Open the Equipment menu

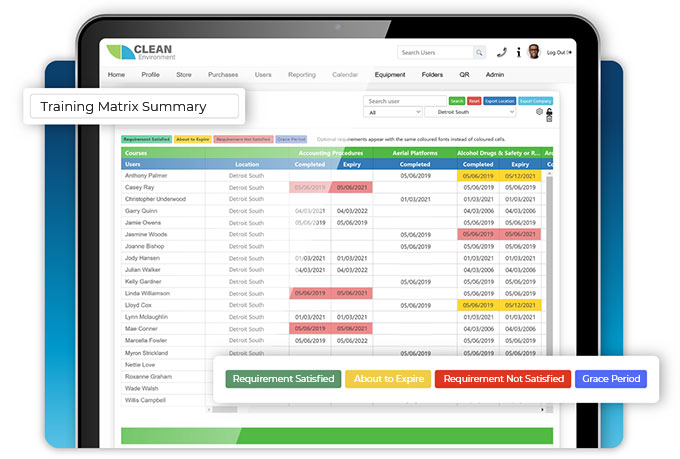point(390,74)
